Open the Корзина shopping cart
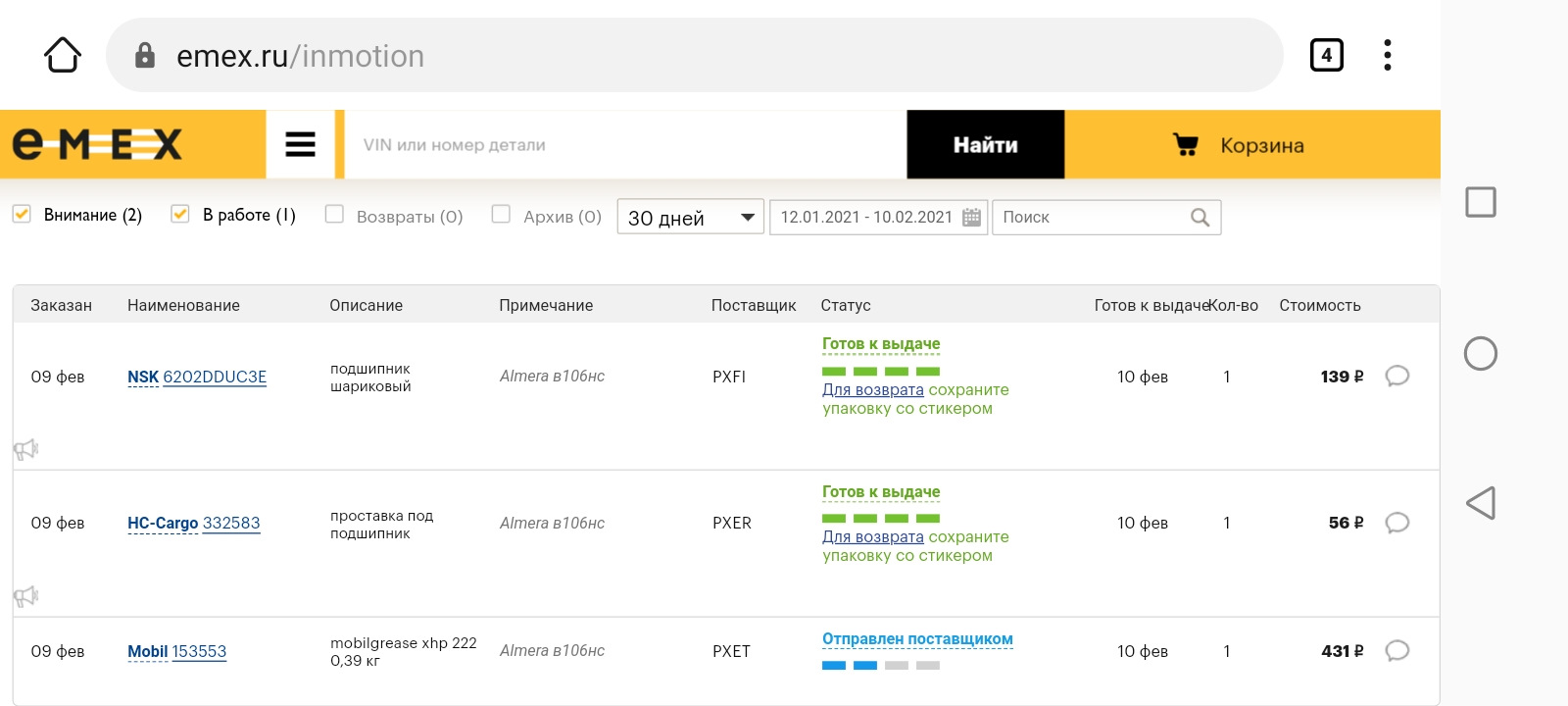This screenshot has width=1568, height=706. coord(1239,145)
